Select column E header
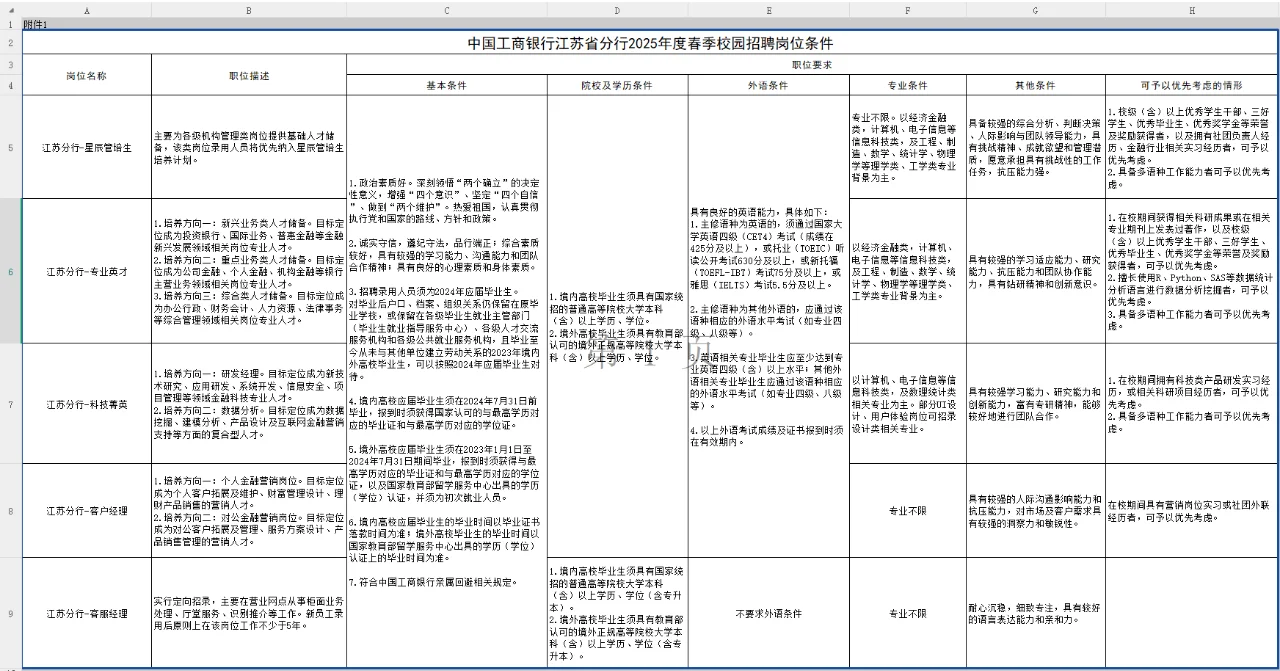This screenshot has width=1280, height=671. click(x=768, y=10)
